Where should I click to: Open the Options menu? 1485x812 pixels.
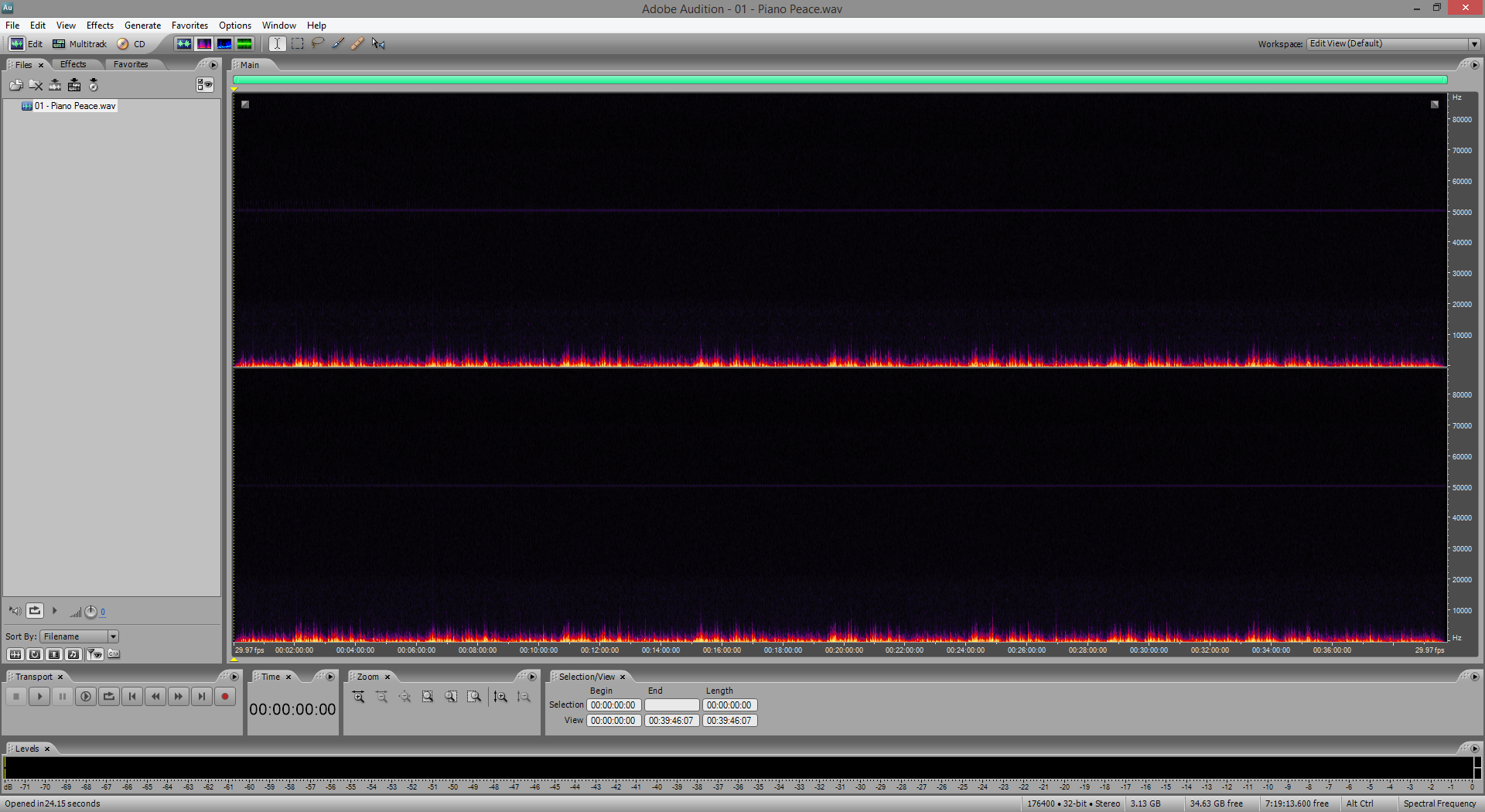point(235,26)
